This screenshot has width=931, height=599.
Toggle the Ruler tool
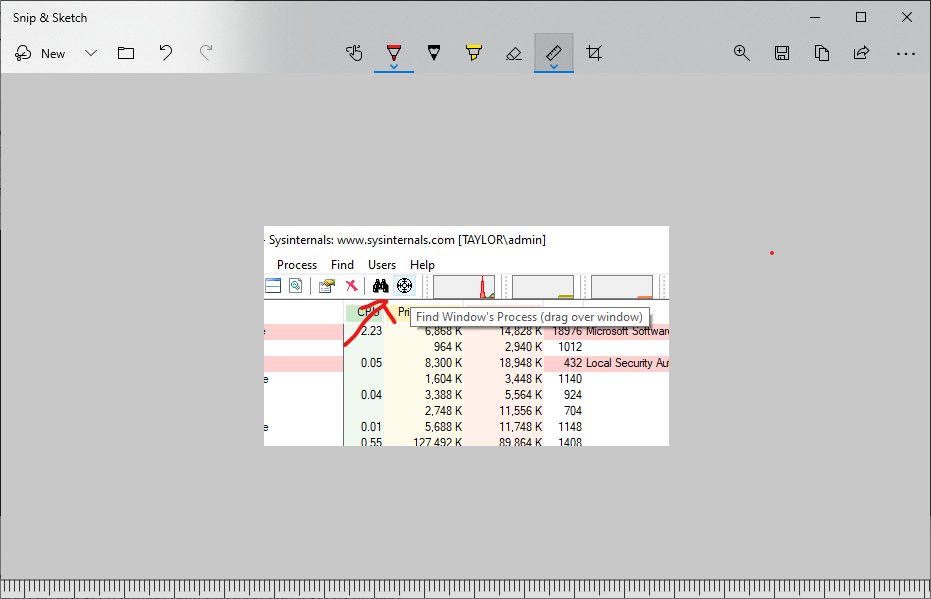(x=554, y=52)
